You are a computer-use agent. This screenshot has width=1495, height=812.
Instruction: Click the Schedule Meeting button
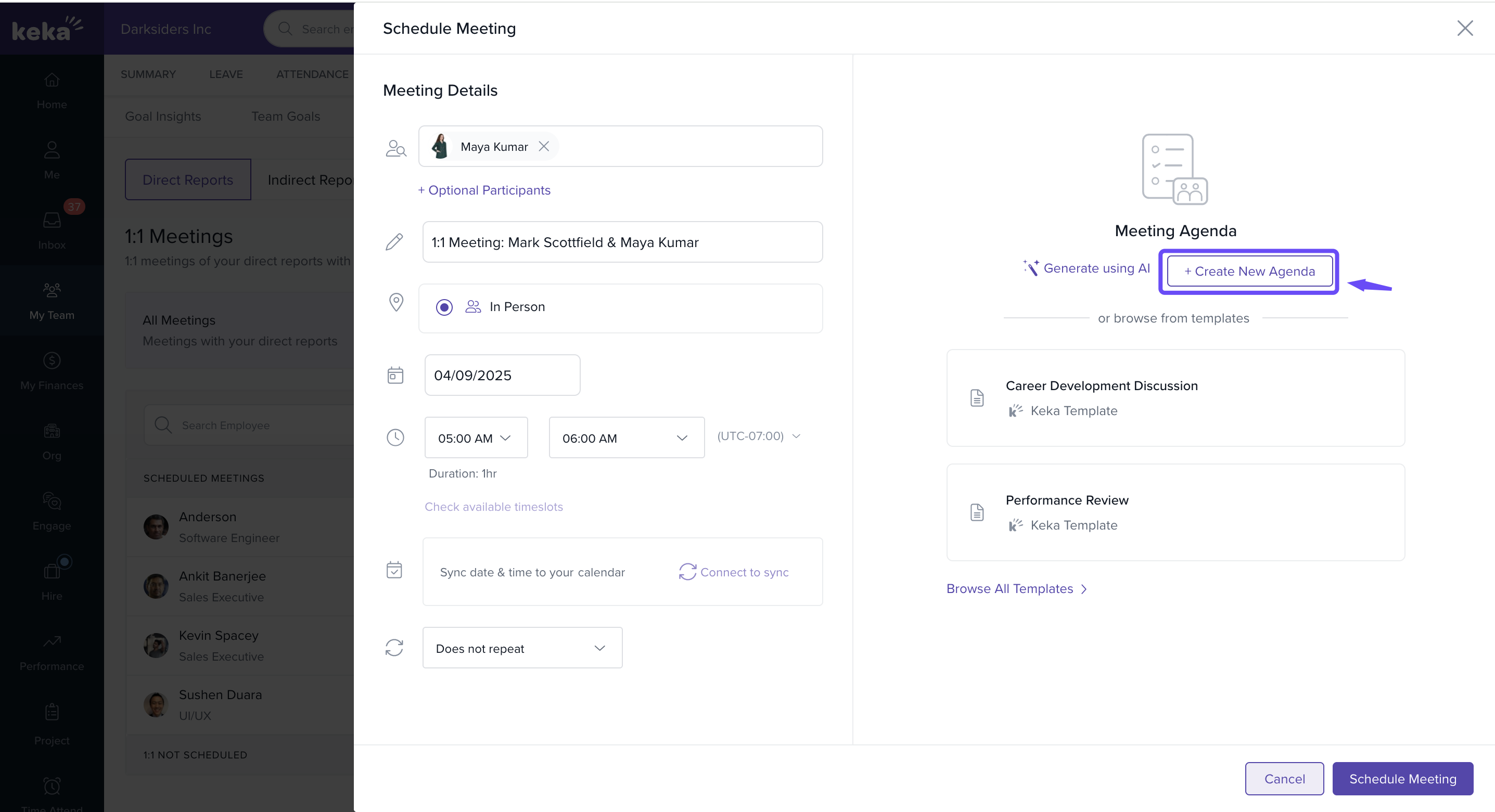point(1402,778)
